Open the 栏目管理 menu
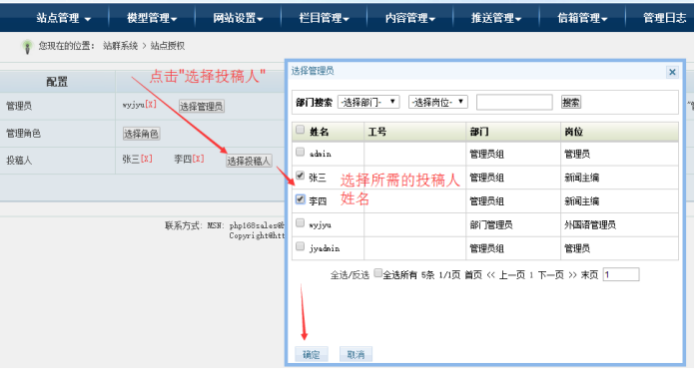 point(324,18)
